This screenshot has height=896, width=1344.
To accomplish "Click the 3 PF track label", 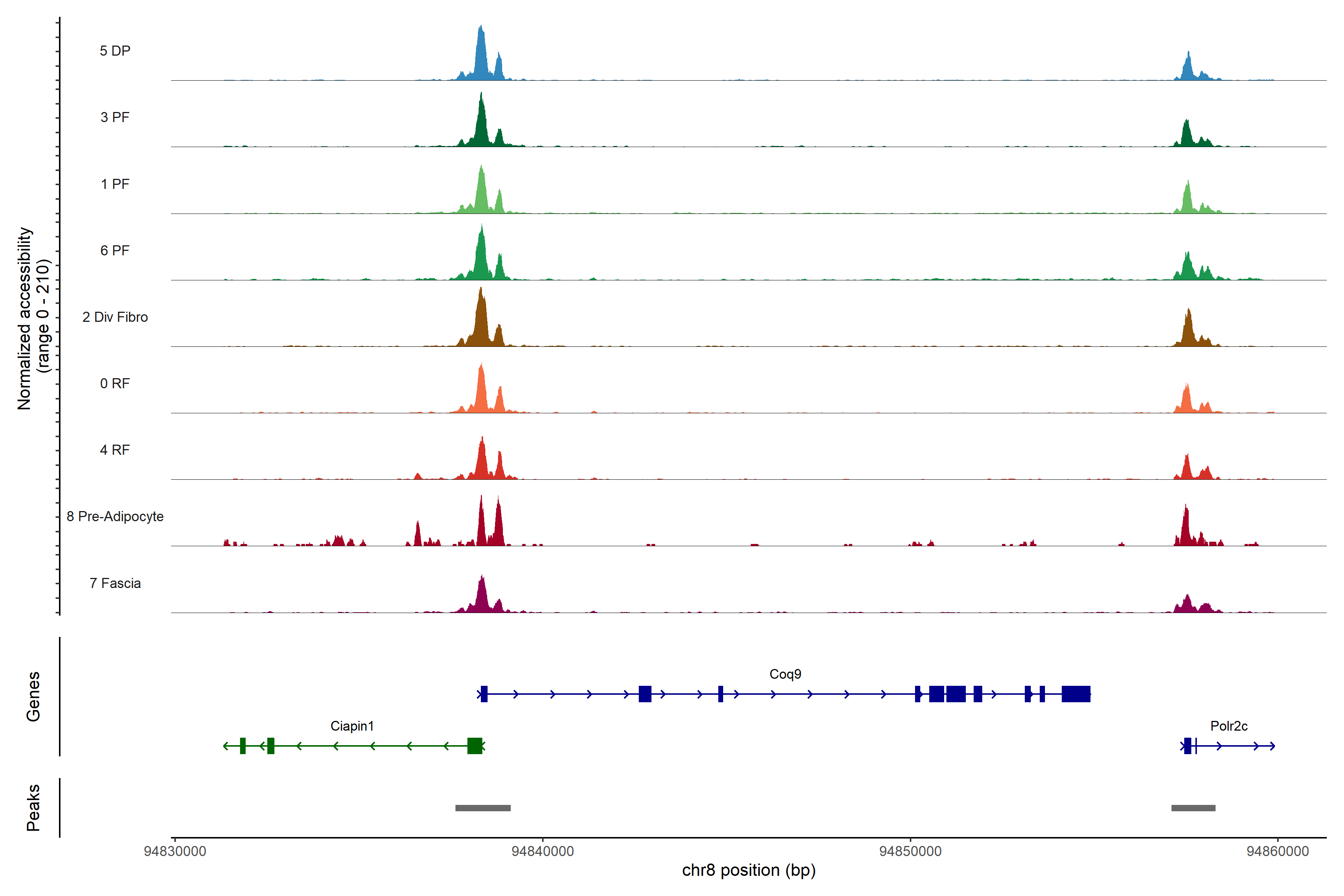I will coord(115,118).
